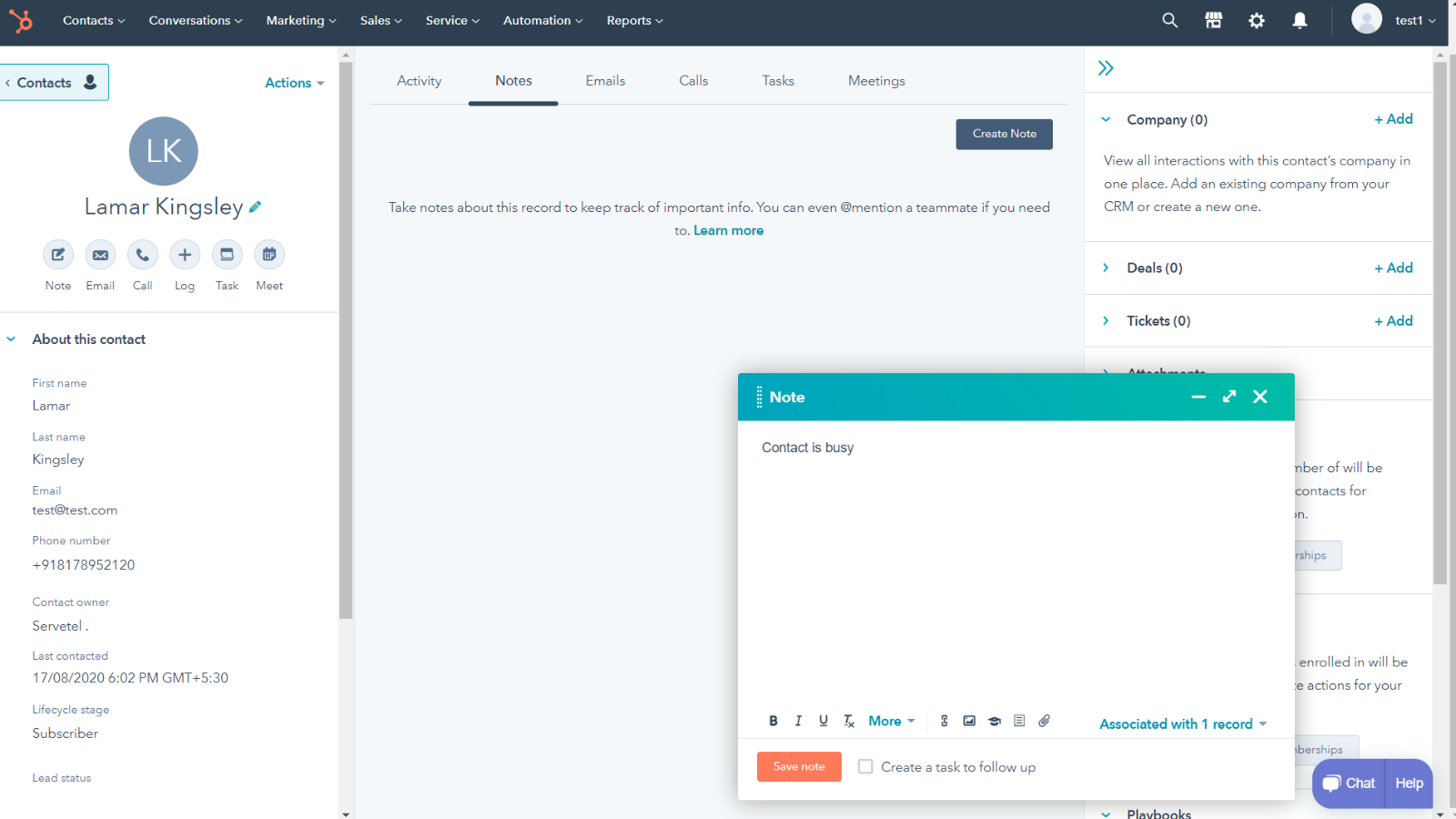Open the Actions dropdown

point(294,83)
